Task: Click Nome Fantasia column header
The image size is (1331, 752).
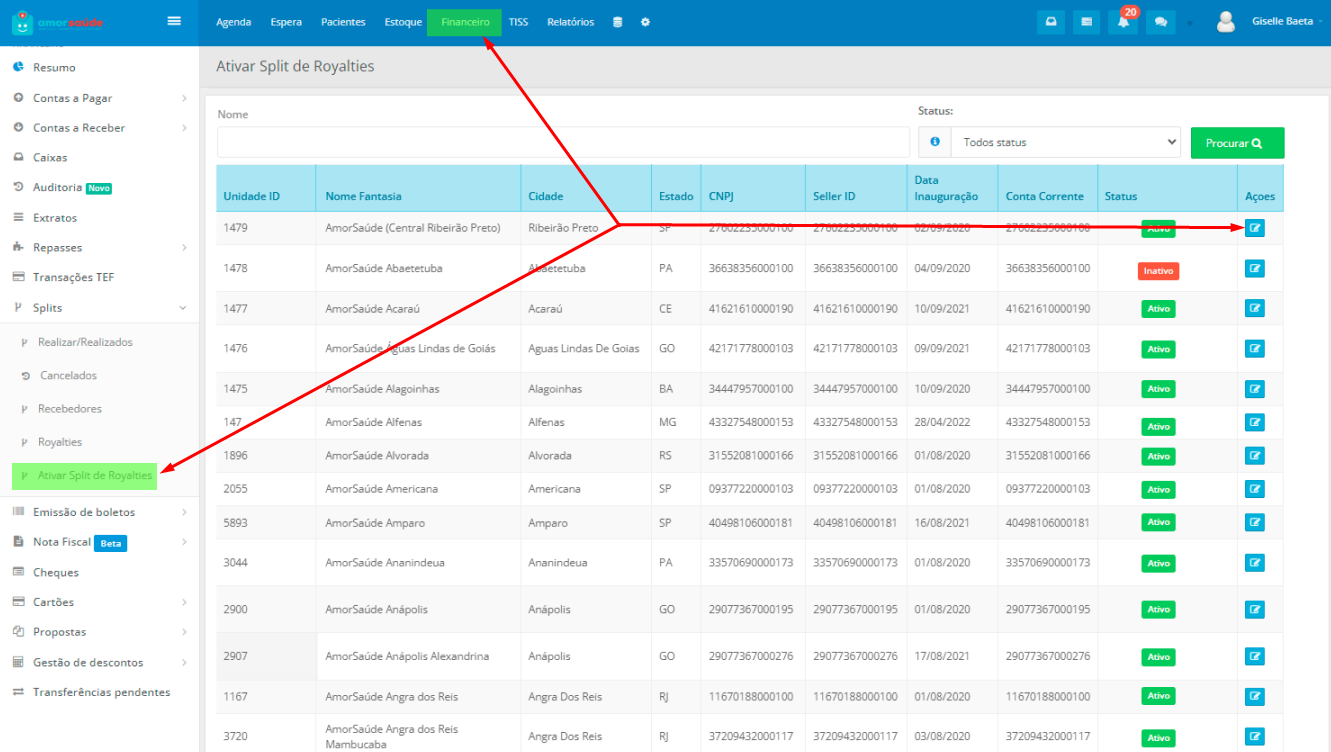Action: click(x=364, y=196)
